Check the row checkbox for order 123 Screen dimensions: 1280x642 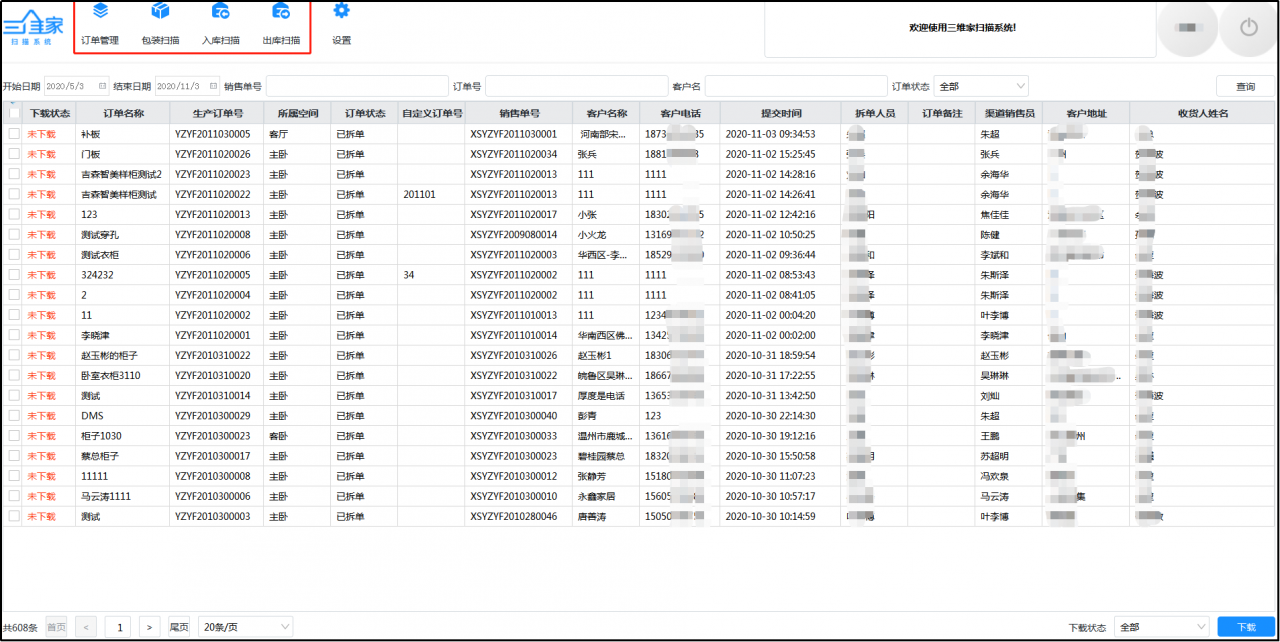[14, 214]
